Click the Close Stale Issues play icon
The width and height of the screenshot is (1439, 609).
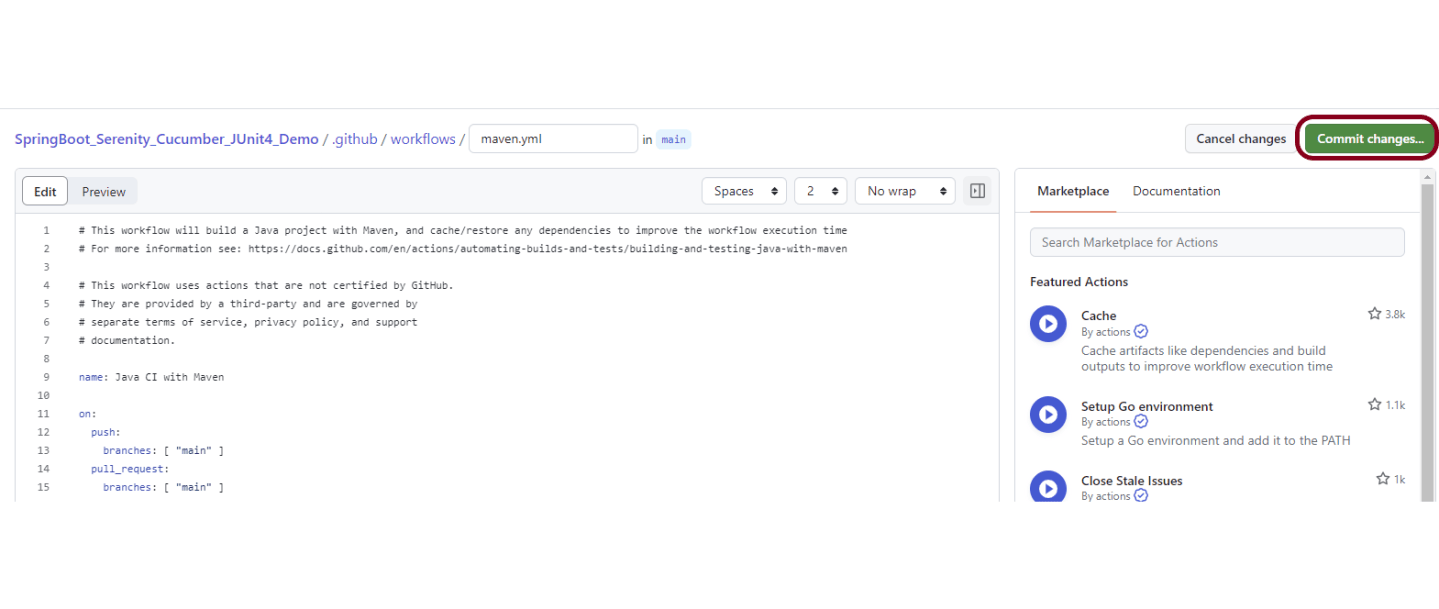point(1048,487)
